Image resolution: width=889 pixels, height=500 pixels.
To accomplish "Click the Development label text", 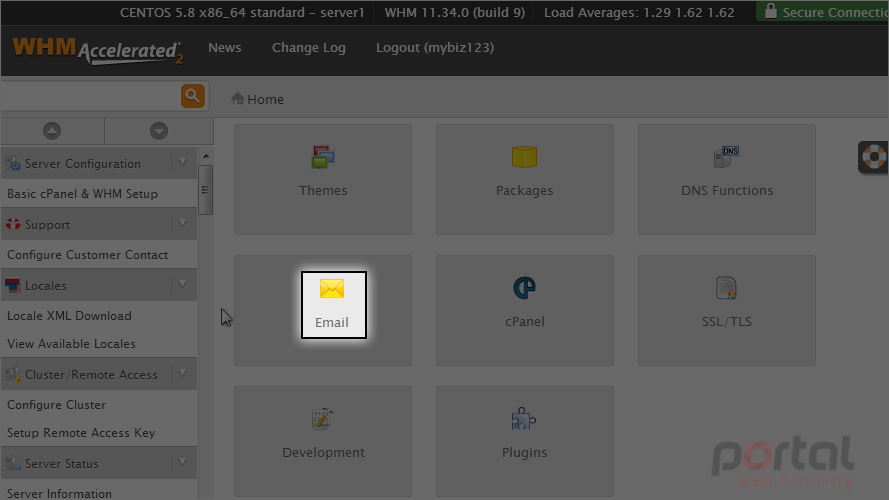I will click(x=323, y=452).
